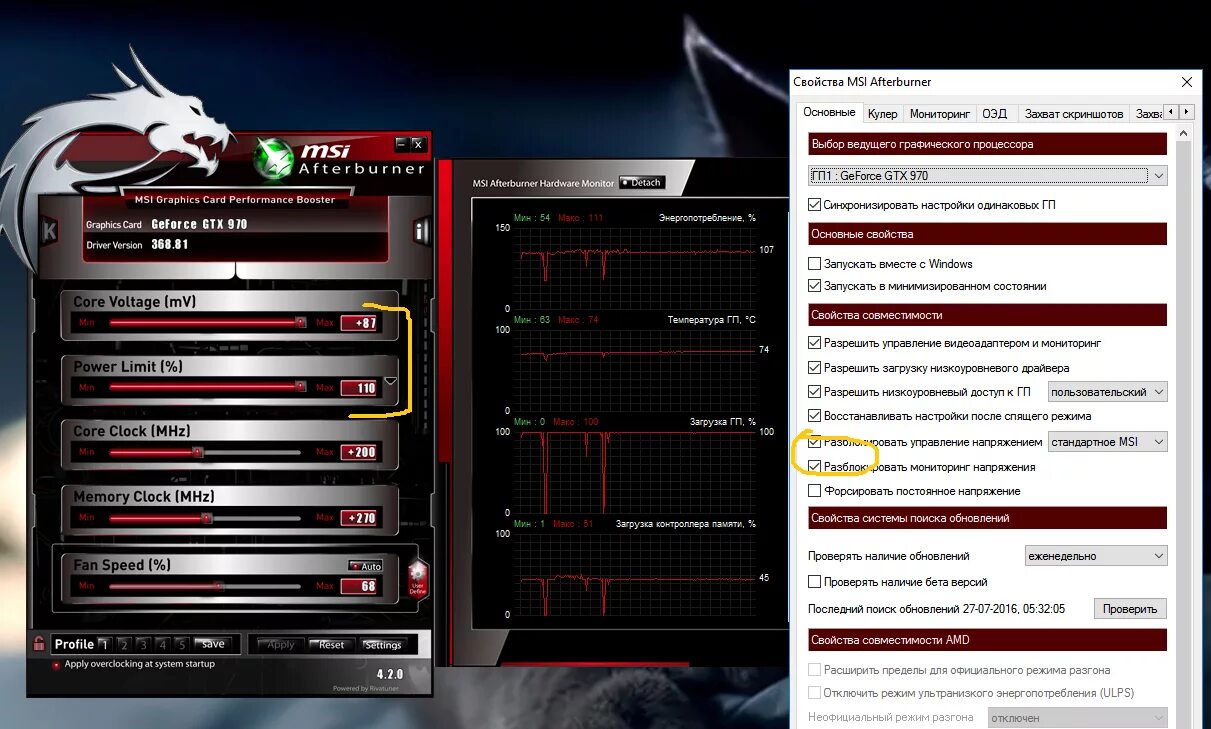
Task: Open the Kombustor K side button
Action: pyautogui.click(x=49, y=232)
